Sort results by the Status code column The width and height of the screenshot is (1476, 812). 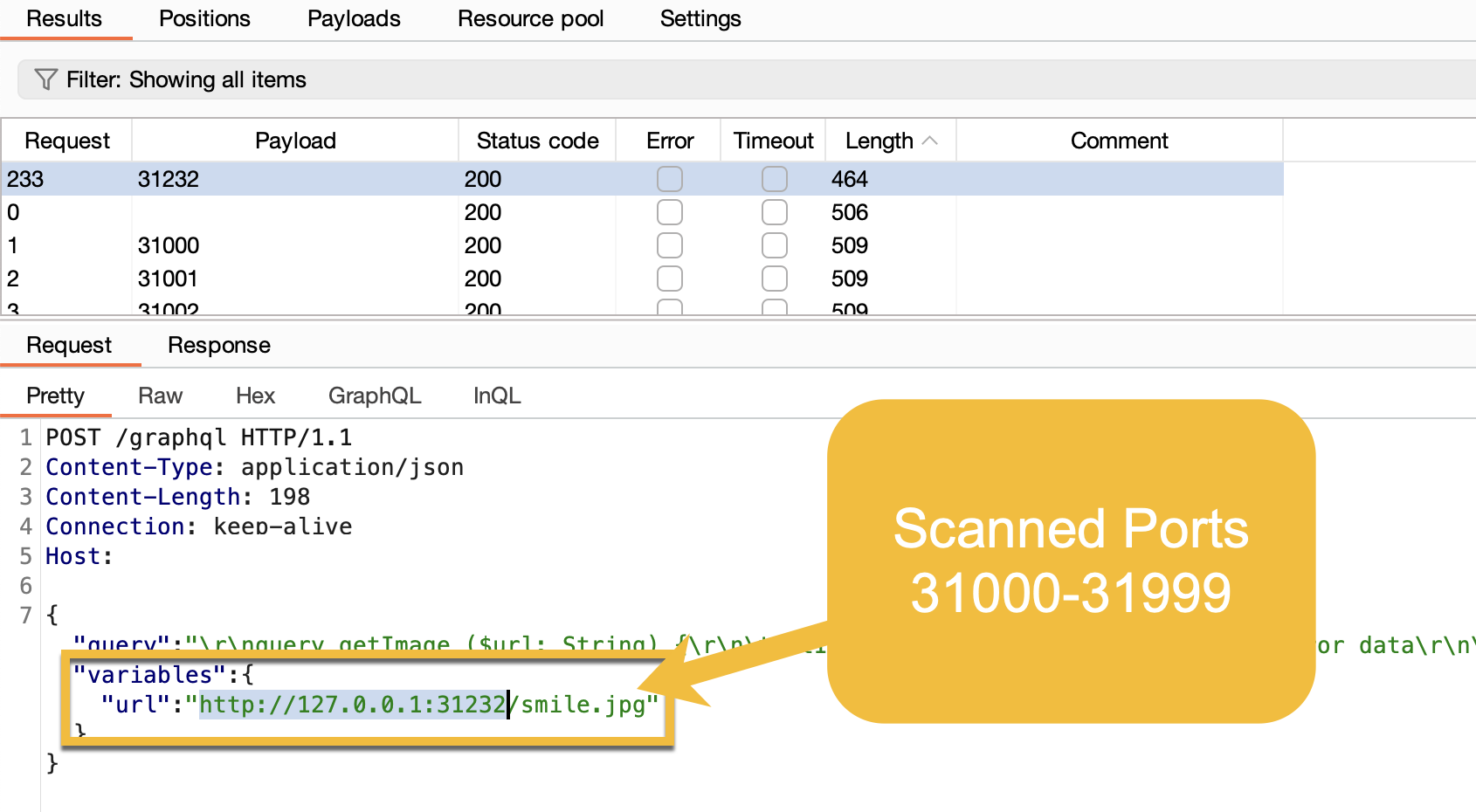click(x=537, y=140)
